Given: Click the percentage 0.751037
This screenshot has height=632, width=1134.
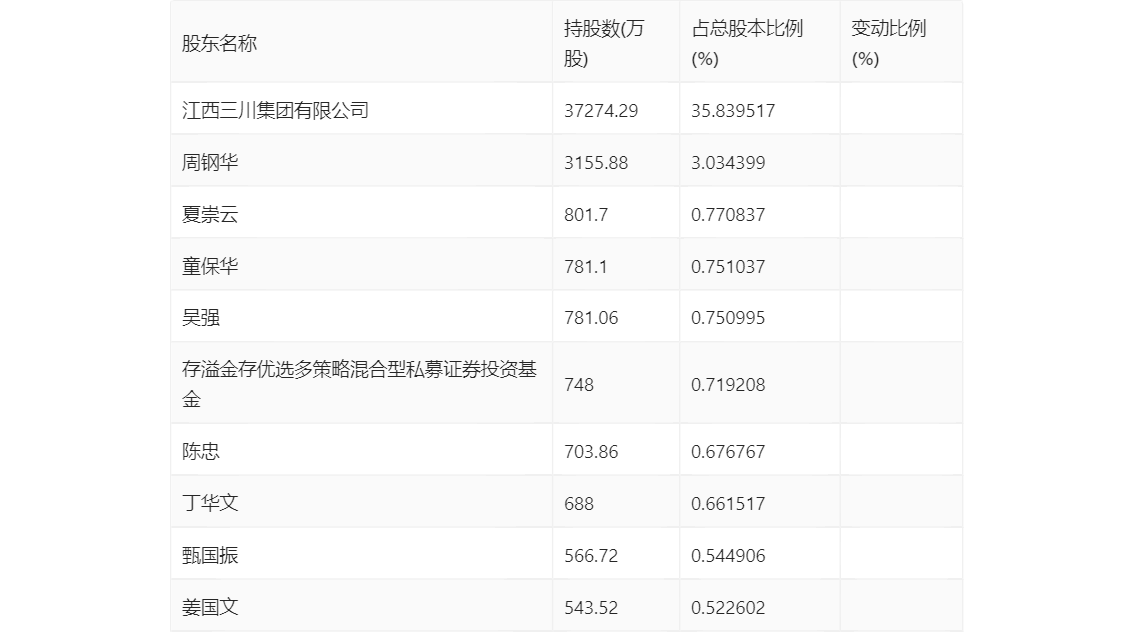Looking at the screenshot, I should pos(728,267).
